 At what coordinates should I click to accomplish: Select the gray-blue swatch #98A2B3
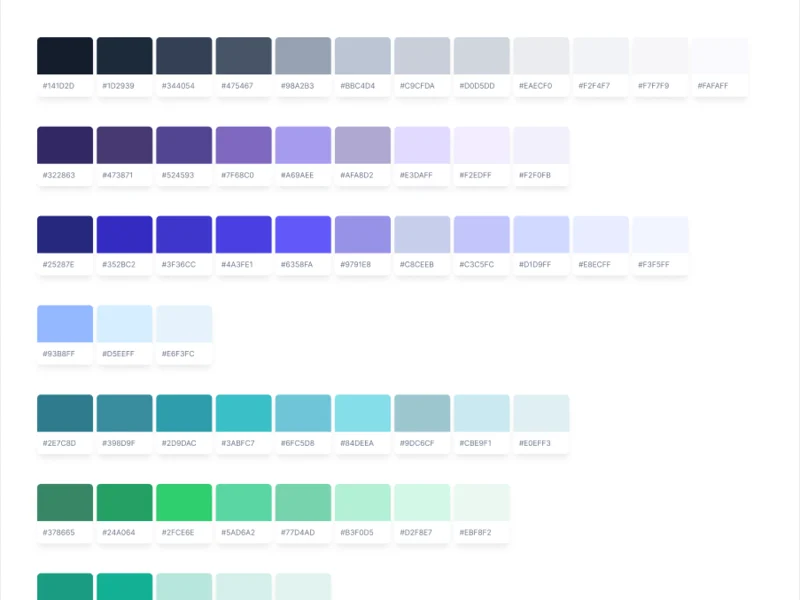[303, 56]
